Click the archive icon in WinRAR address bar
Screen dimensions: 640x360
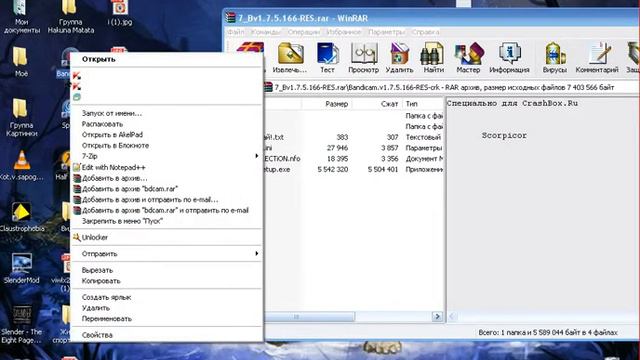268,87
